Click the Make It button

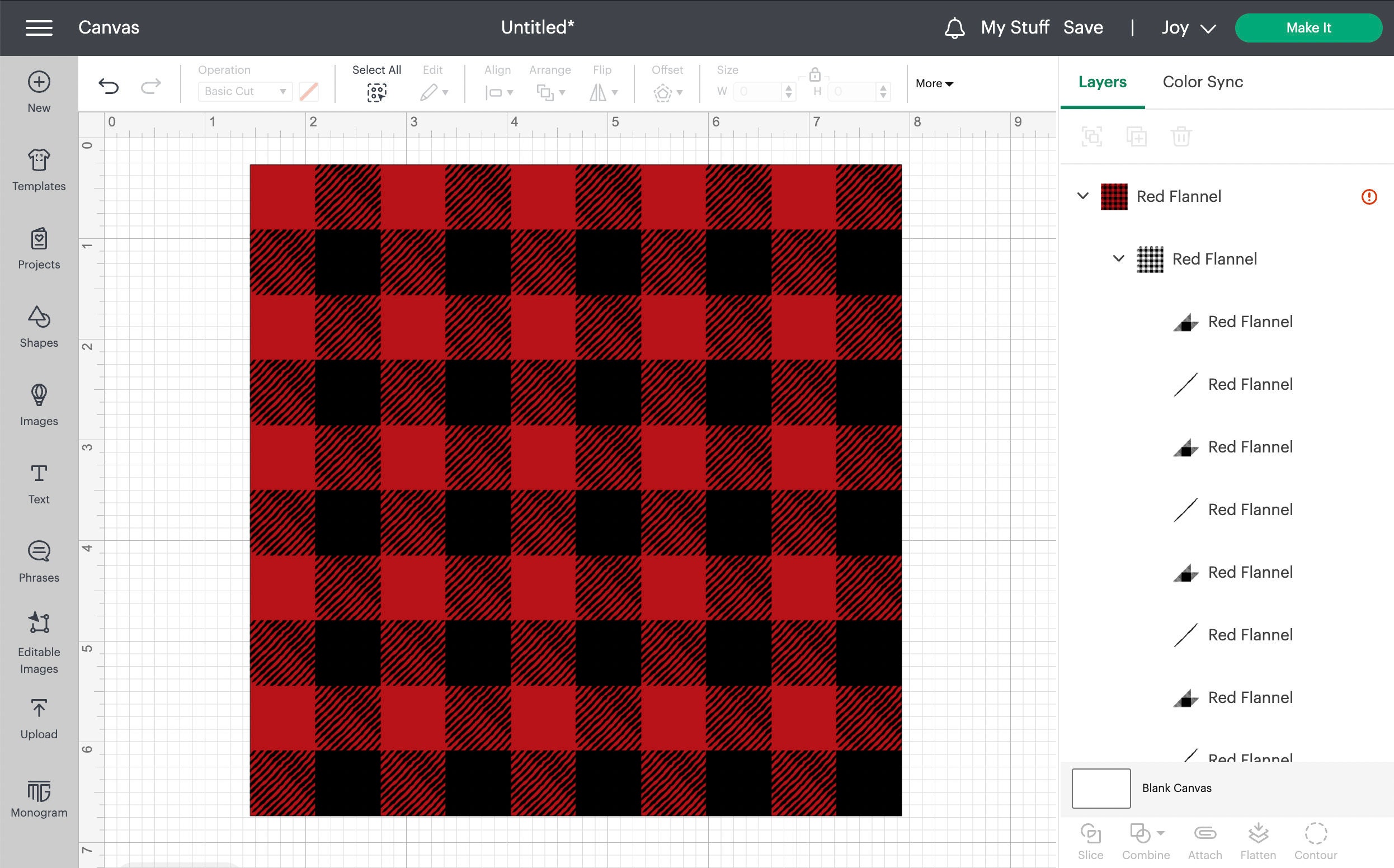[x=1309, y=27]
